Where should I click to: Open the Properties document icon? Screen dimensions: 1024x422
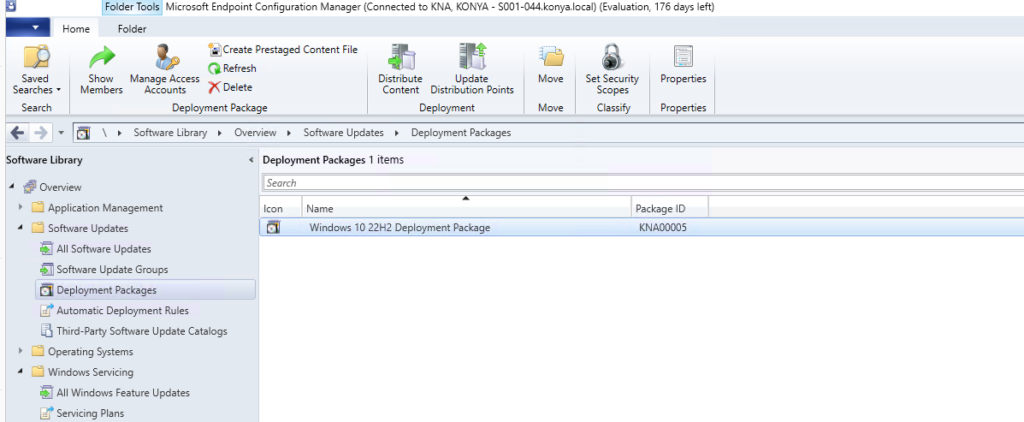683,57
